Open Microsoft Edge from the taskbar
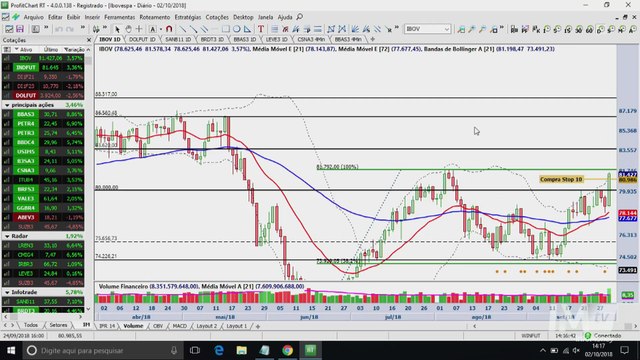640x360 pixels. click(219, 350)
